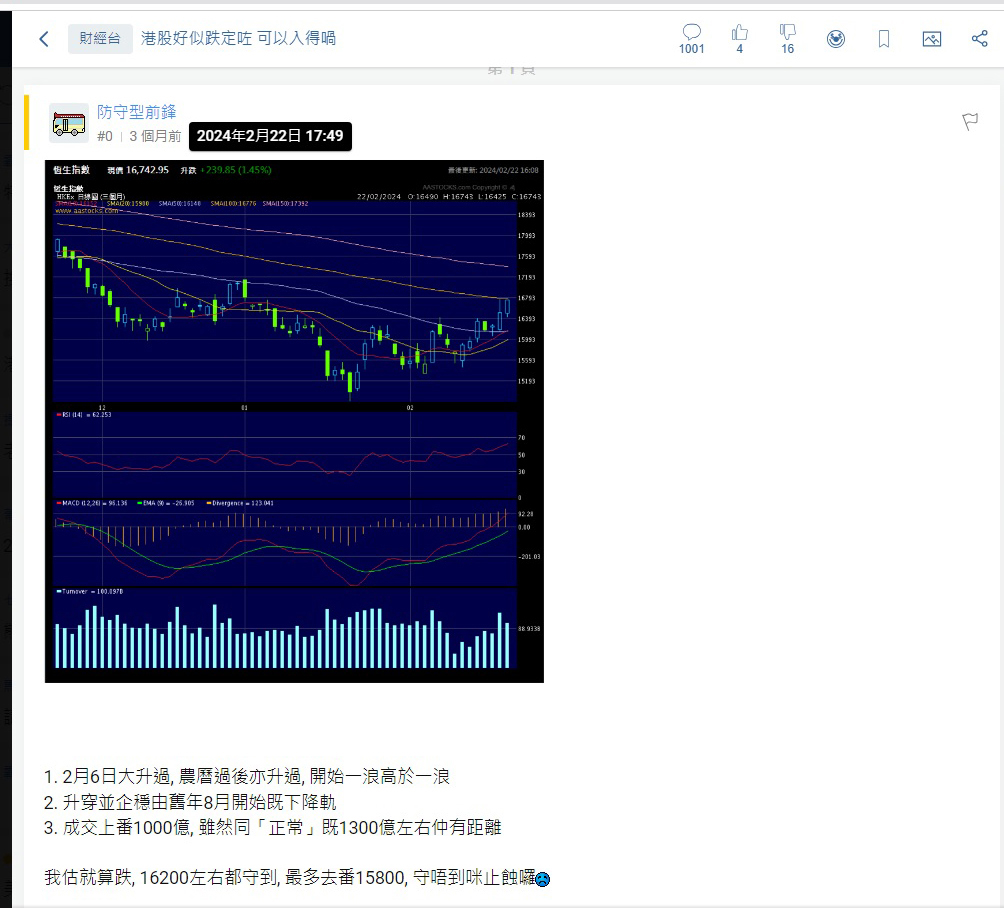
Task: Open the thread image gallery icon
Action: click(x=931, y=38)
